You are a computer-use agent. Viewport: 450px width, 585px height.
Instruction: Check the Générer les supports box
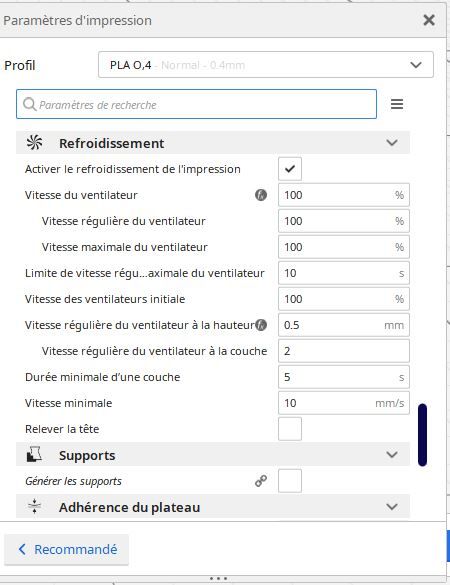coord(290,481)
